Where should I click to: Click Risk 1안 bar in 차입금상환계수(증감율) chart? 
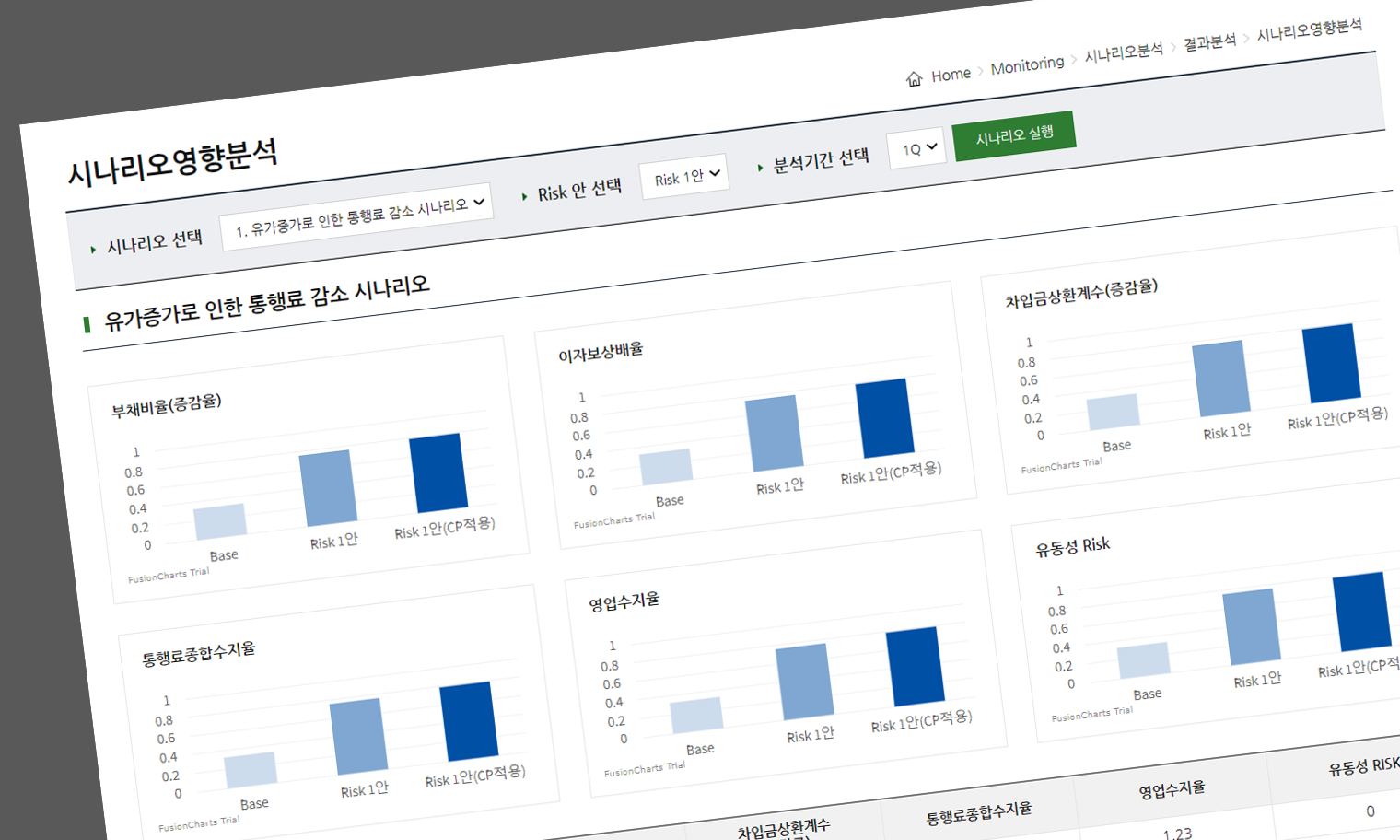click(1221, 379)
